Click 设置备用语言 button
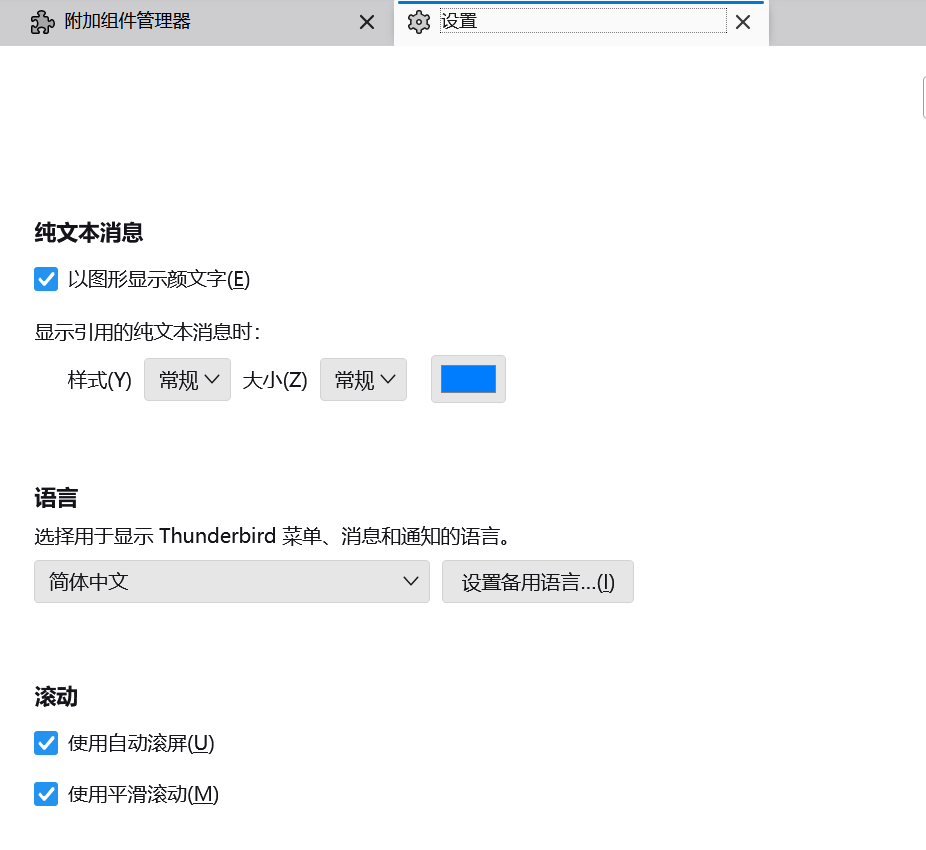This screenshot has height=850, width=926. tap(537, 581)
